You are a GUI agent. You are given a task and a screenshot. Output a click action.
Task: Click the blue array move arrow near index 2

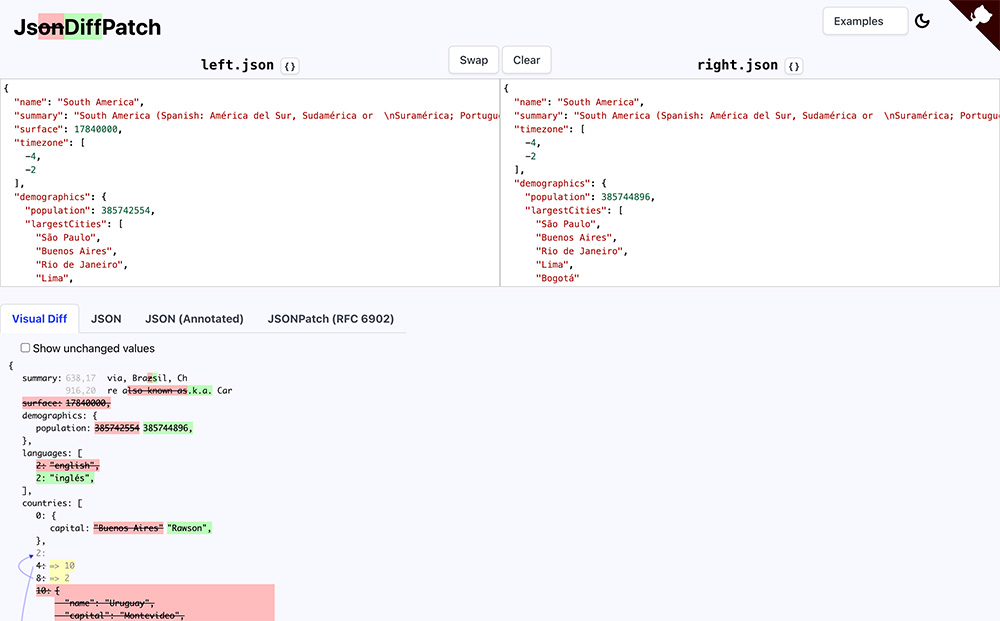(x=29, y=556)
